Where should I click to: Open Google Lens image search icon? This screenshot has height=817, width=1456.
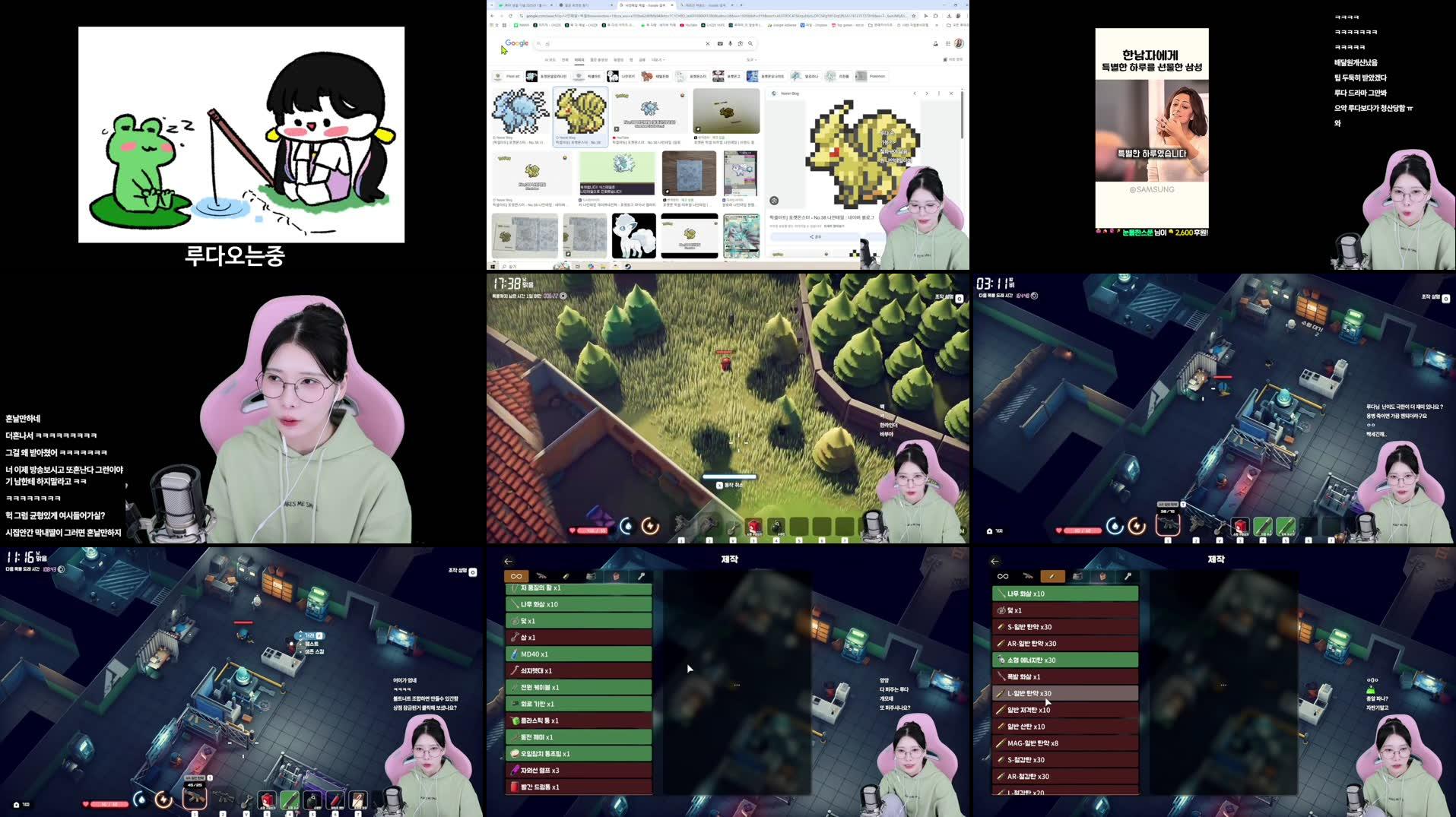pyautogui.click(x=740, y=43)
